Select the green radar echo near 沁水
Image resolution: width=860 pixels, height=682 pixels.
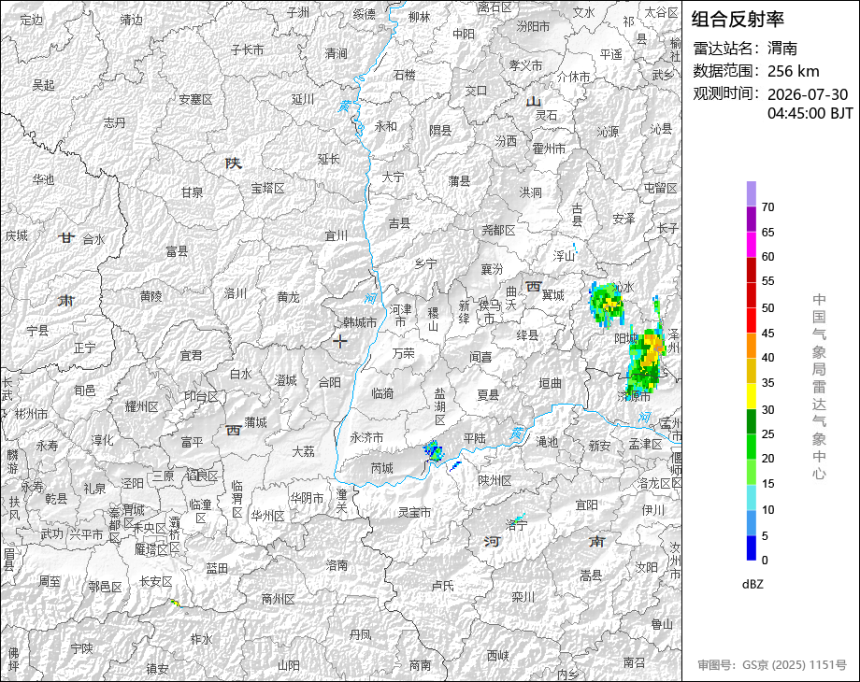[606, 303]
